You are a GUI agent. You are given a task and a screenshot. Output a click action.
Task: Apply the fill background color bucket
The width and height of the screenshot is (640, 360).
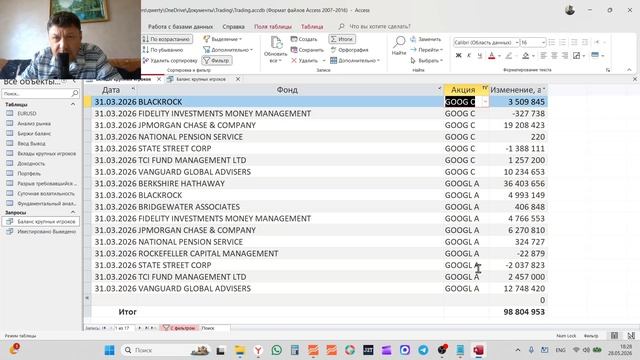tap(526, 56)
